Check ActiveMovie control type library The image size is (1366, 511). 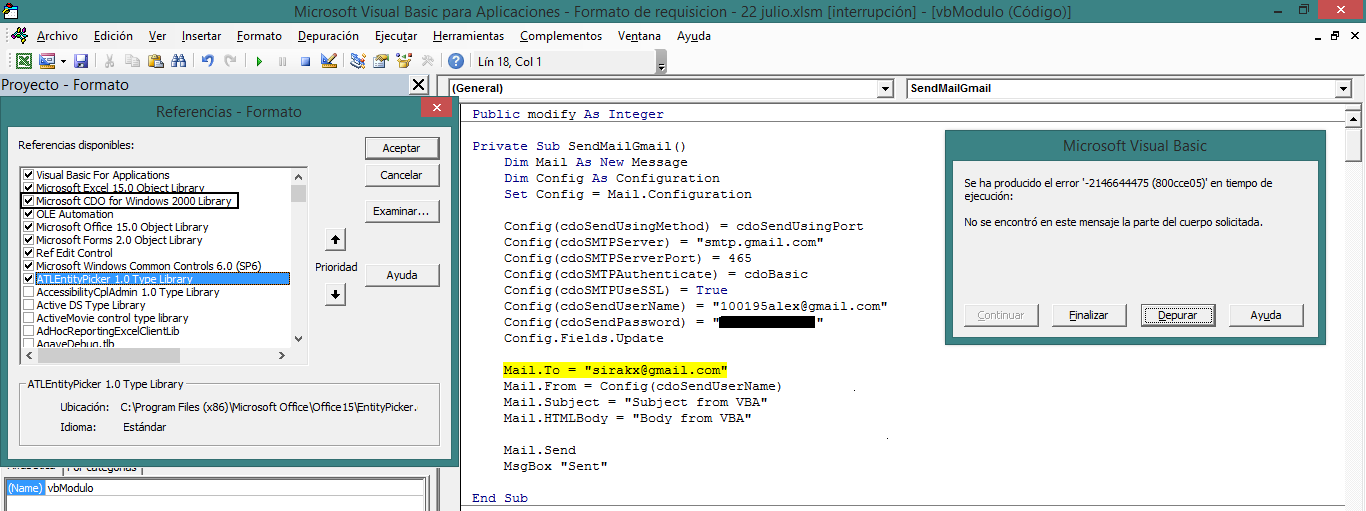(28, 318)
